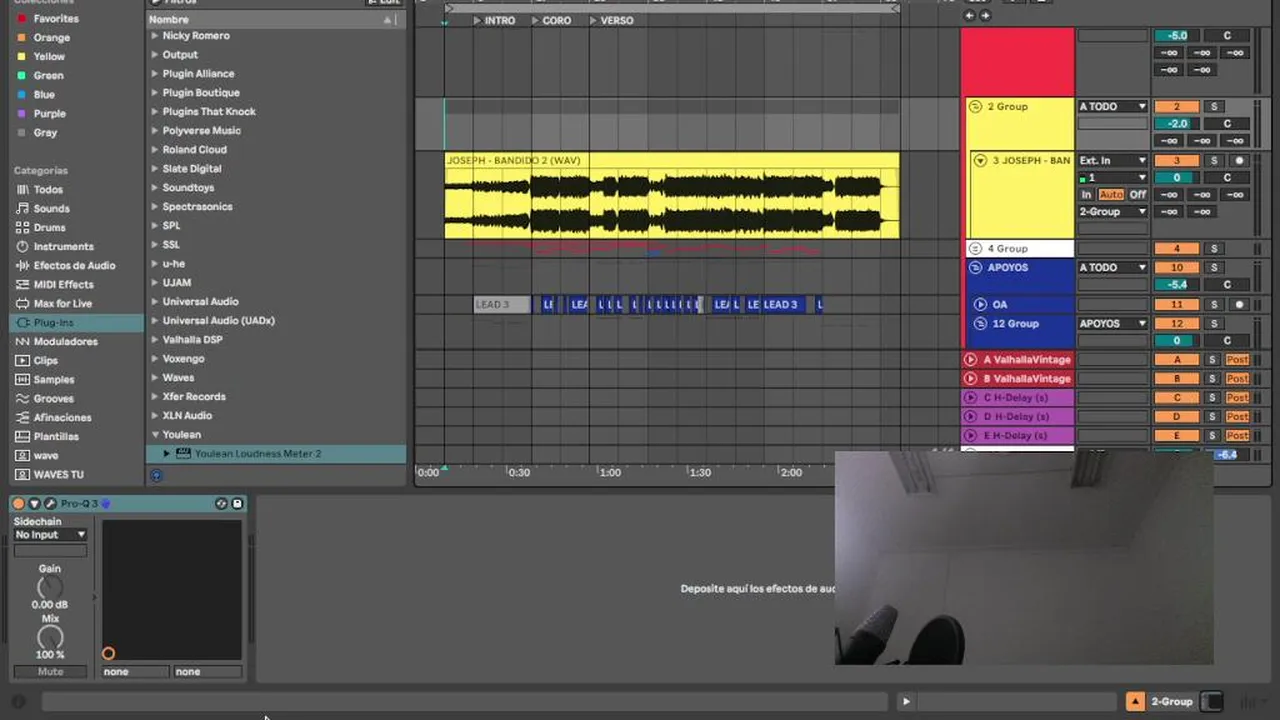Image resolution: width=1280 pixels, height=720 pixels.
Task: Select the MIDI Effects category icon
Action: 22,285
